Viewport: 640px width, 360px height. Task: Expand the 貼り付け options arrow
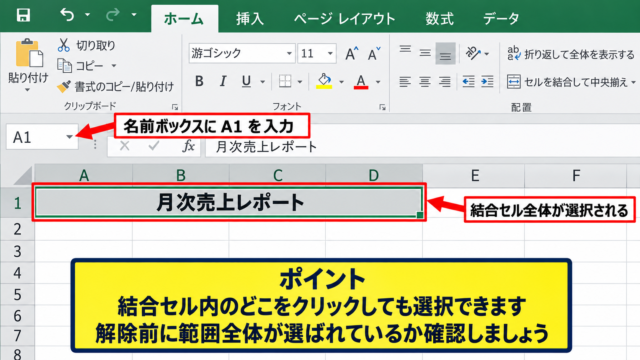27,90
